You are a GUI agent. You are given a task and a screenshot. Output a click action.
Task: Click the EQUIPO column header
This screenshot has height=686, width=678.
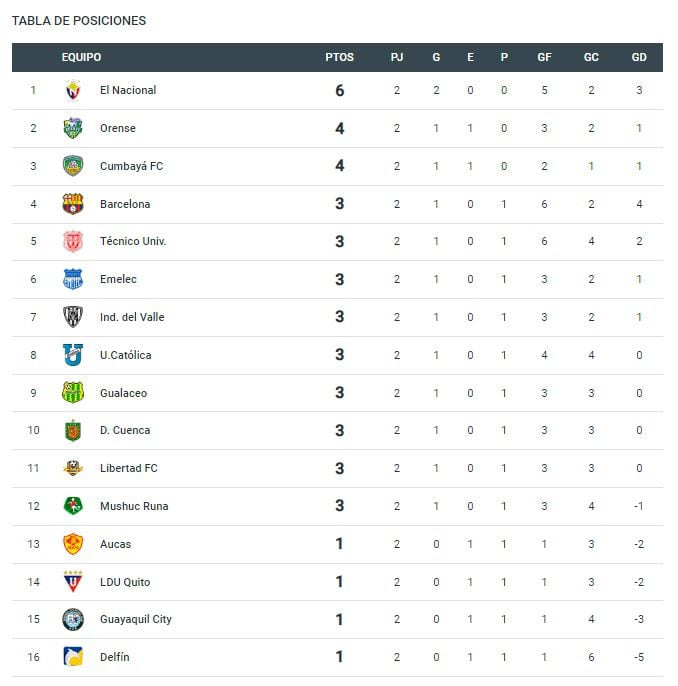81,57
